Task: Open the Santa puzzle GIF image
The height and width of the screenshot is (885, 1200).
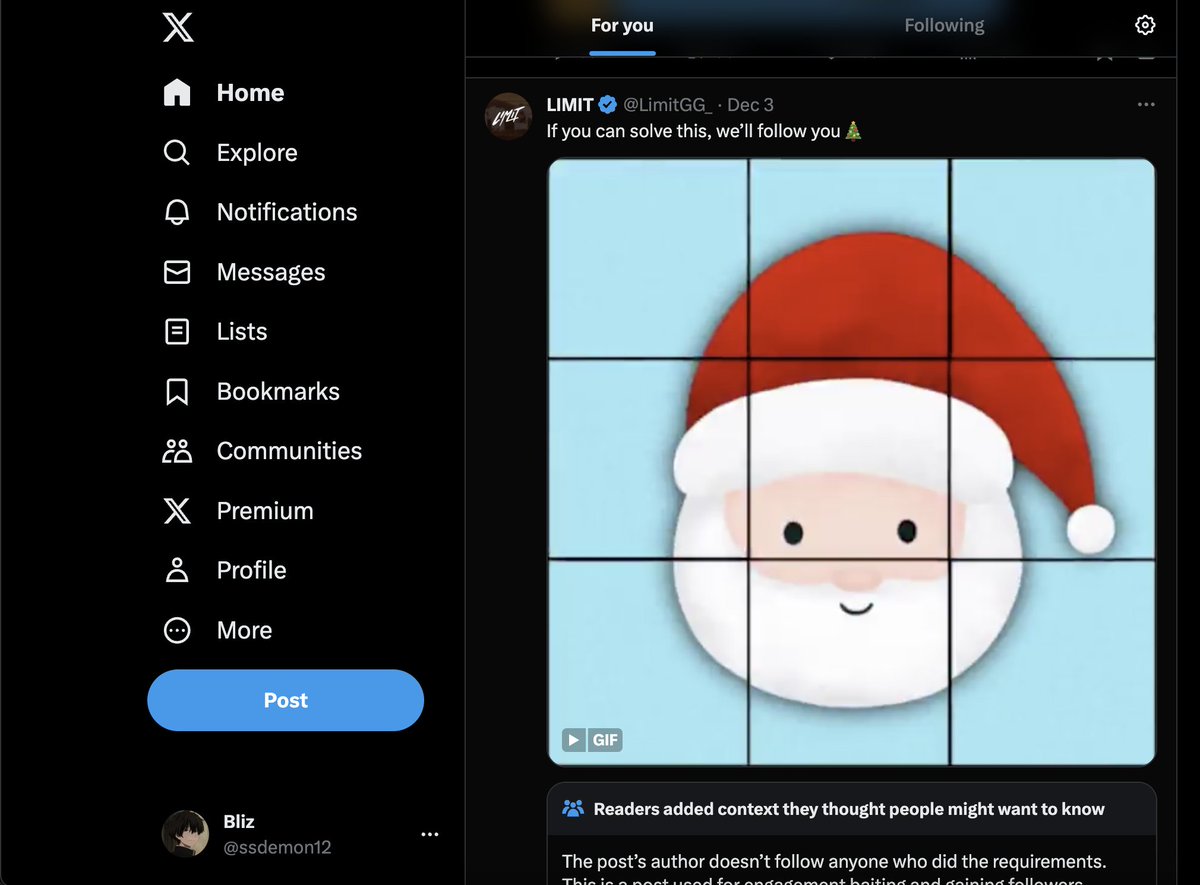Action: click(x=851, y=462)
